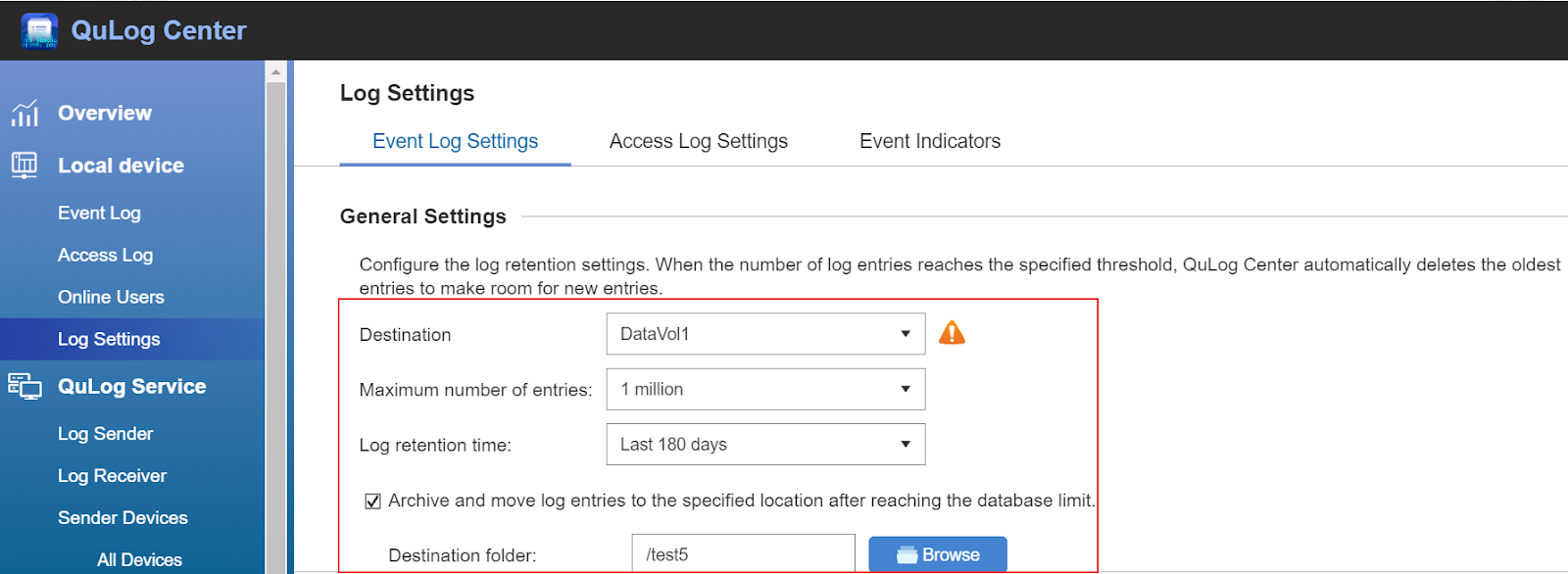Switch to the Access Log Settings tab
This screenshot has height=574, width=1568.
(x=698, y=141)
